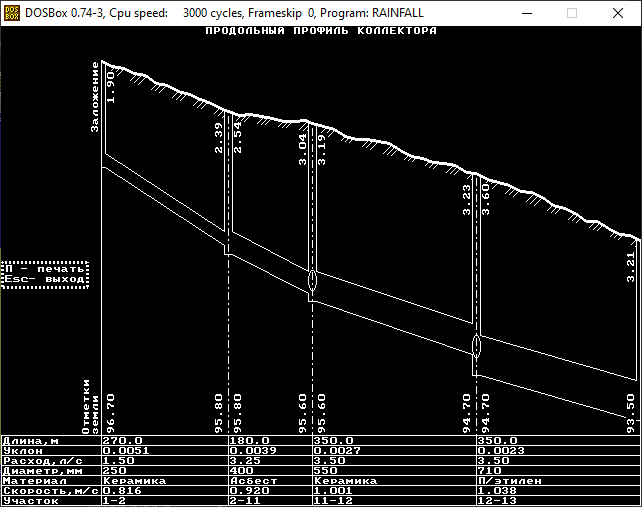The width and height of the screenshot is (642, 507).
Task: Select 'Керамика' material of section 11-12
Action: pyautogui.click(x=346, y=481)
